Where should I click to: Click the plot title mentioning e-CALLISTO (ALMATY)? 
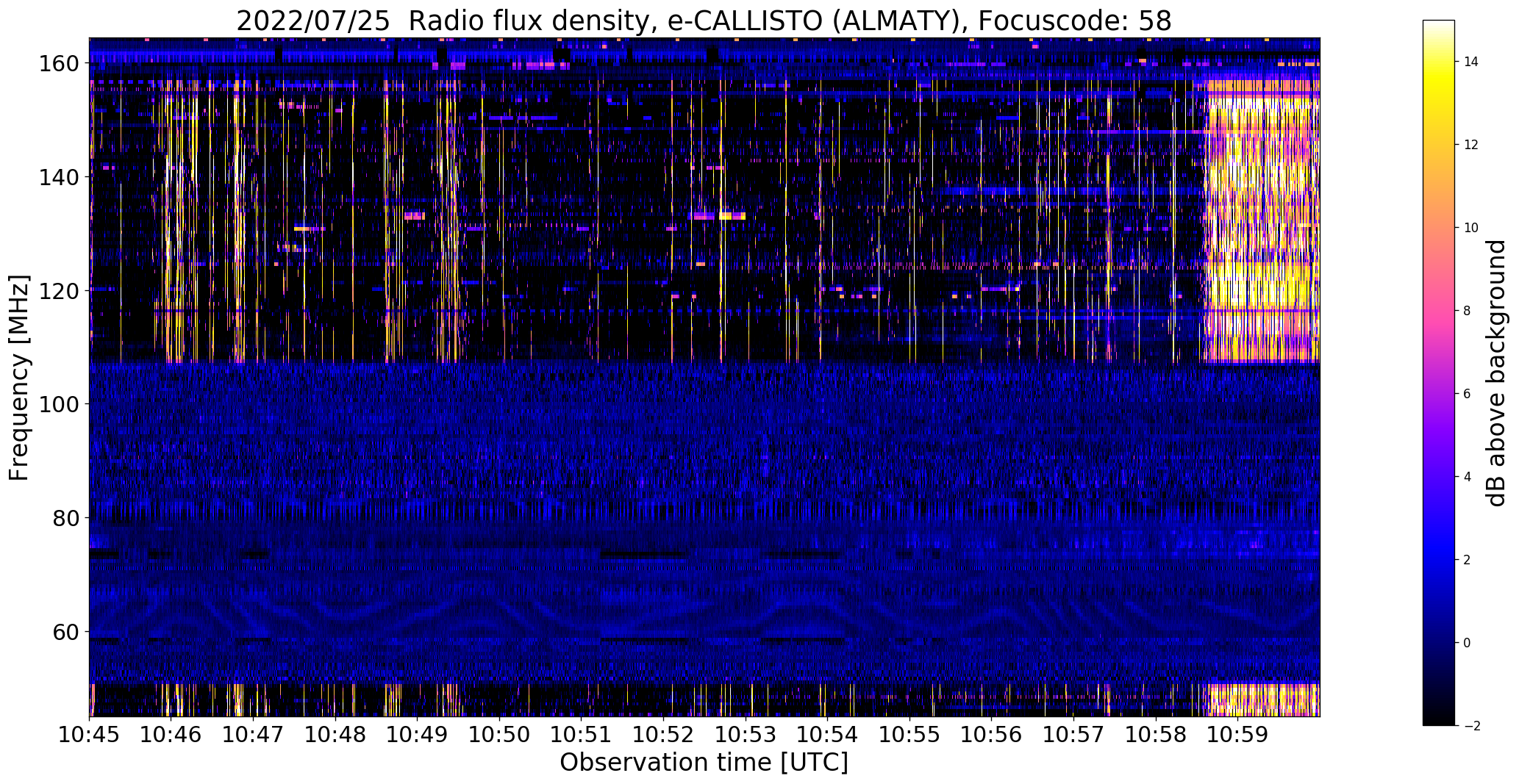pyautogui.click(x=704, y=21)
